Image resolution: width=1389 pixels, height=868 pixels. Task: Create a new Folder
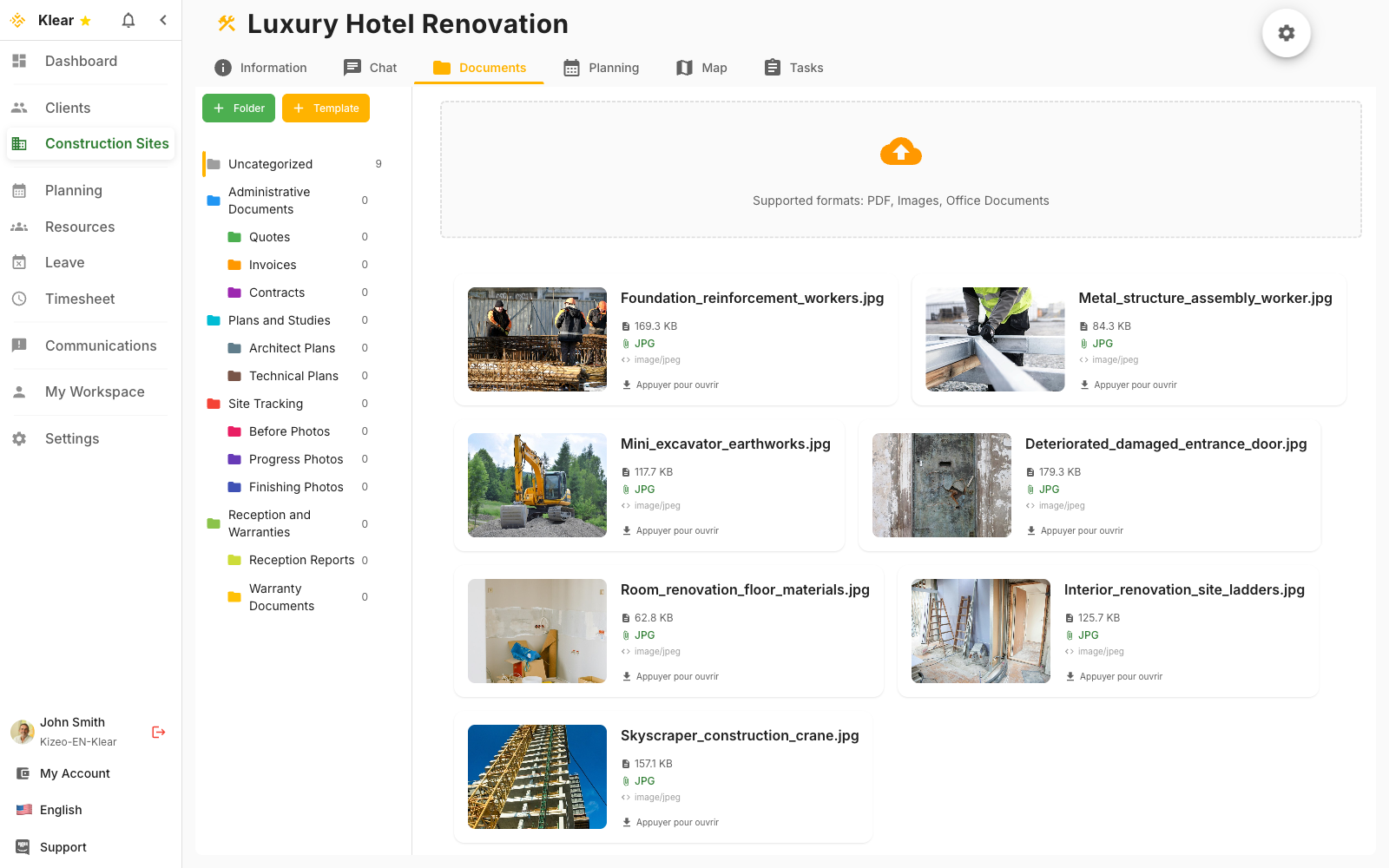coord(238,108)
